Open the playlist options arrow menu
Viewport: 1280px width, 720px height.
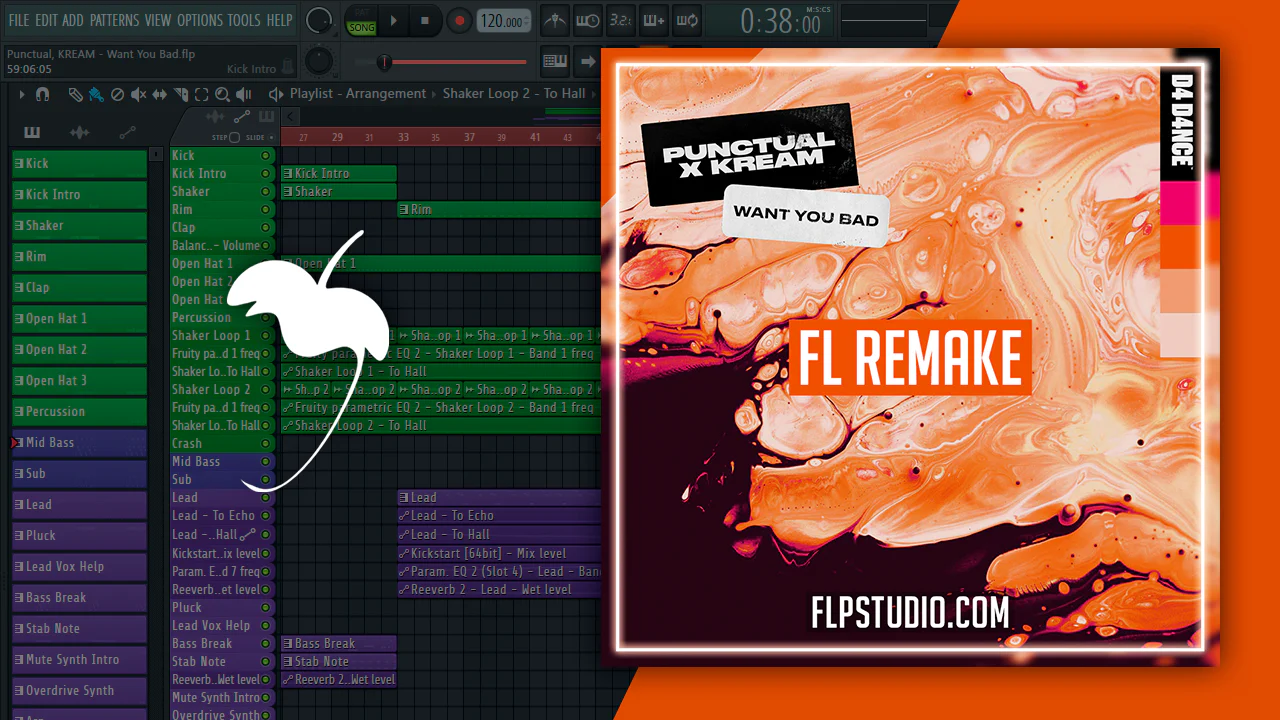(21, 94)
